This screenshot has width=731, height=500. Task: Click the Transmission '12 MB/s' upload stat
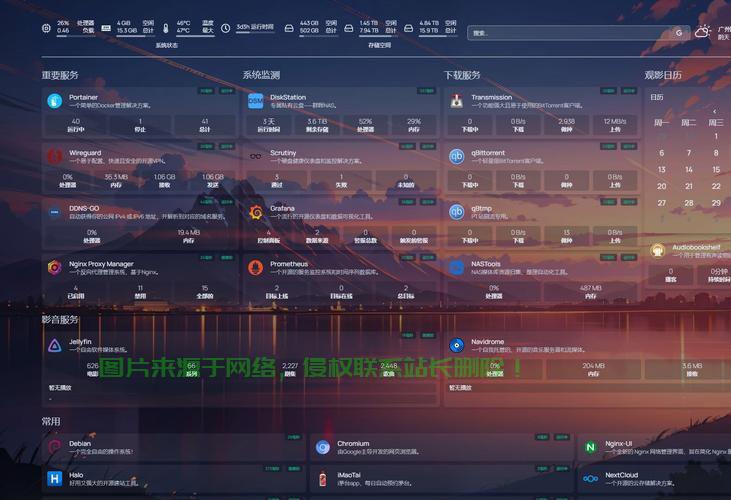[615, 125]
